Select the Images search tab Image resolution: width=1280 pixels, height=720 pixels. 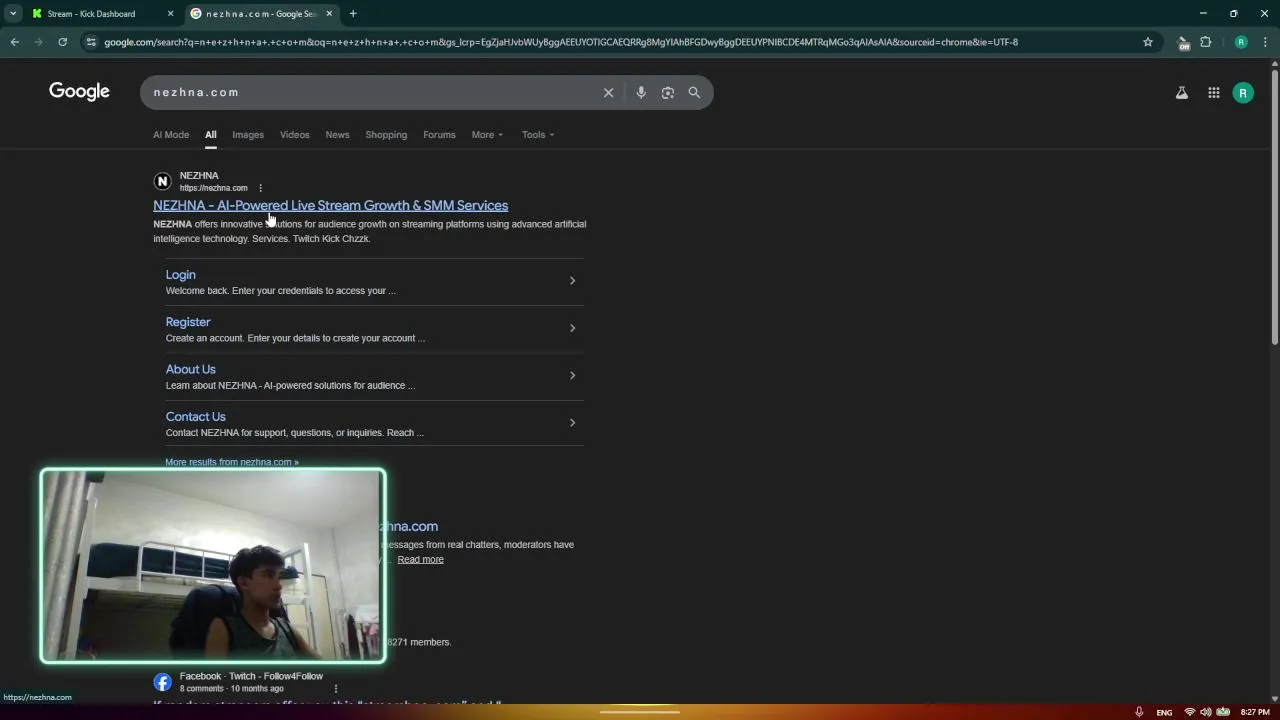248,135
